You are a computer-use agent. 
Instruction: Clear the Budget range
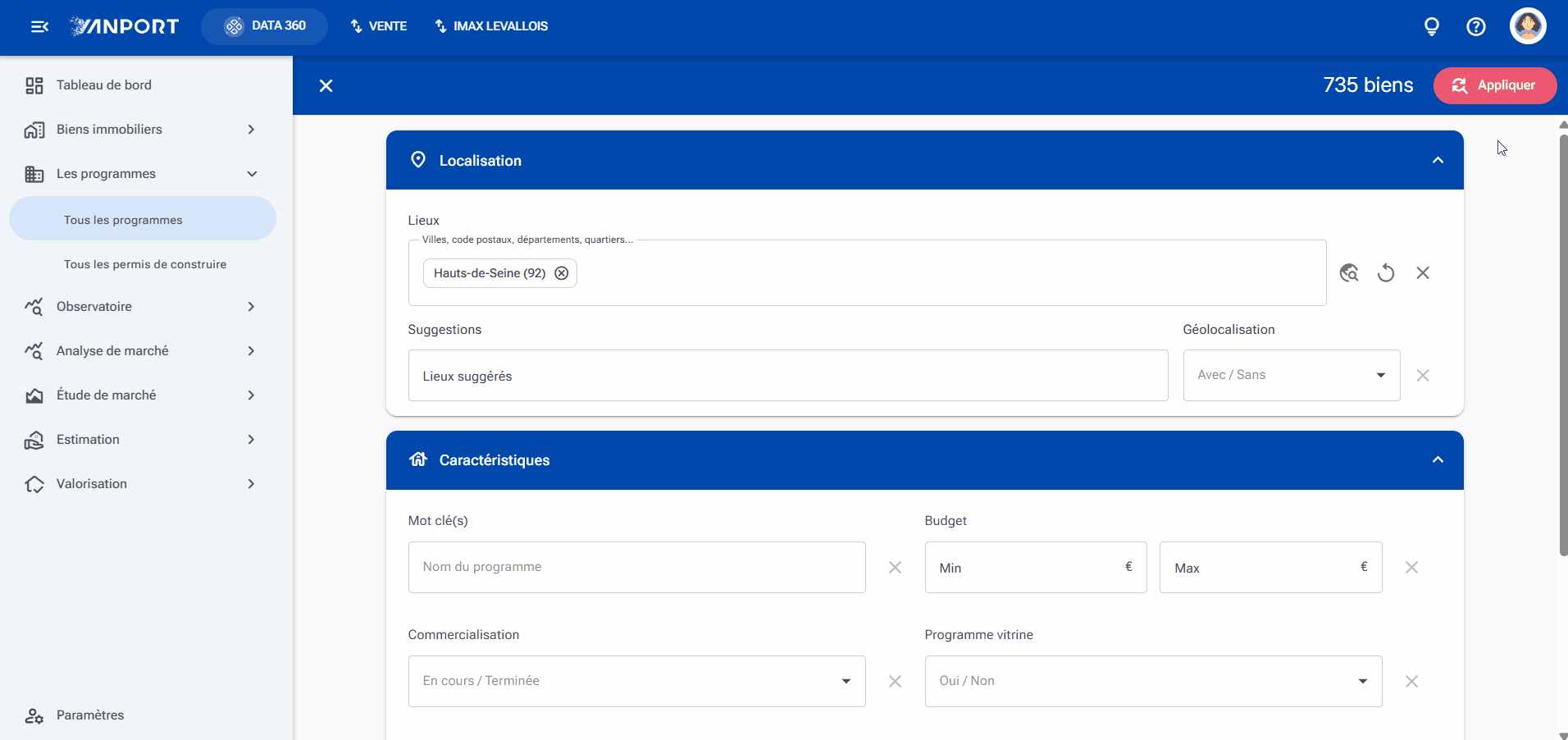pos(1411,567)
